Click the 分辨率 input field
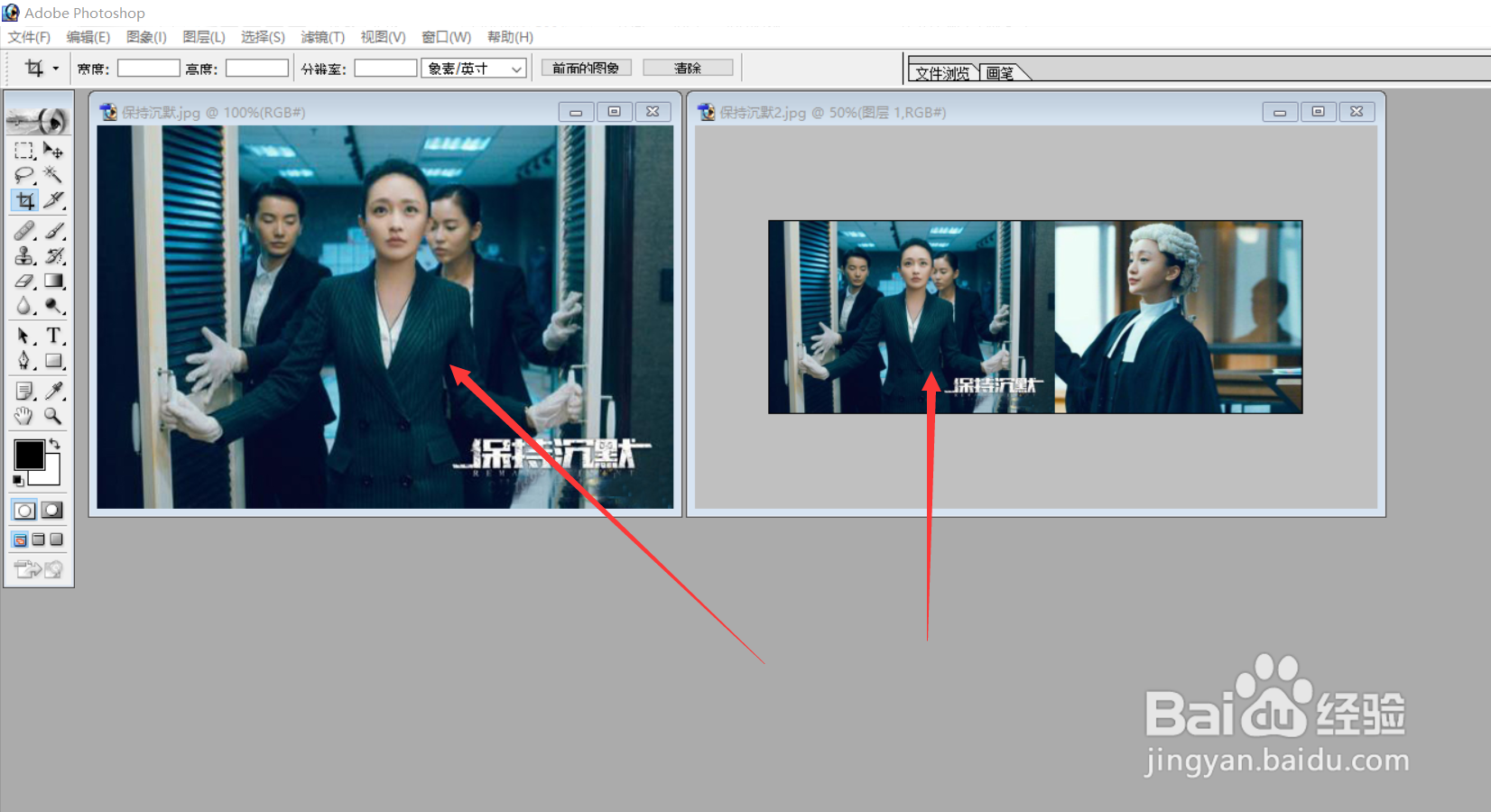The image size is (1491, 812). coord(385,68)
